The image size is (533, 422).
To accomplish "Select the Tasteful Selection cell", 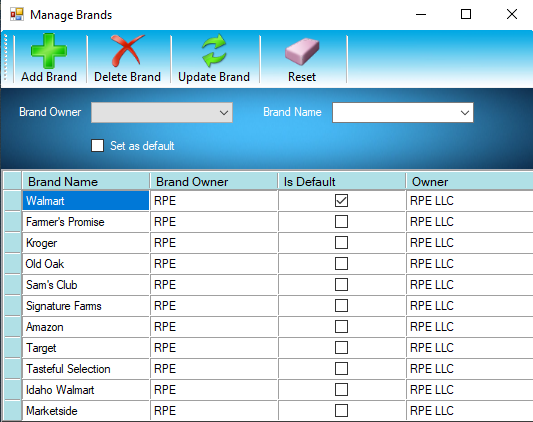I will coord(86,369).
